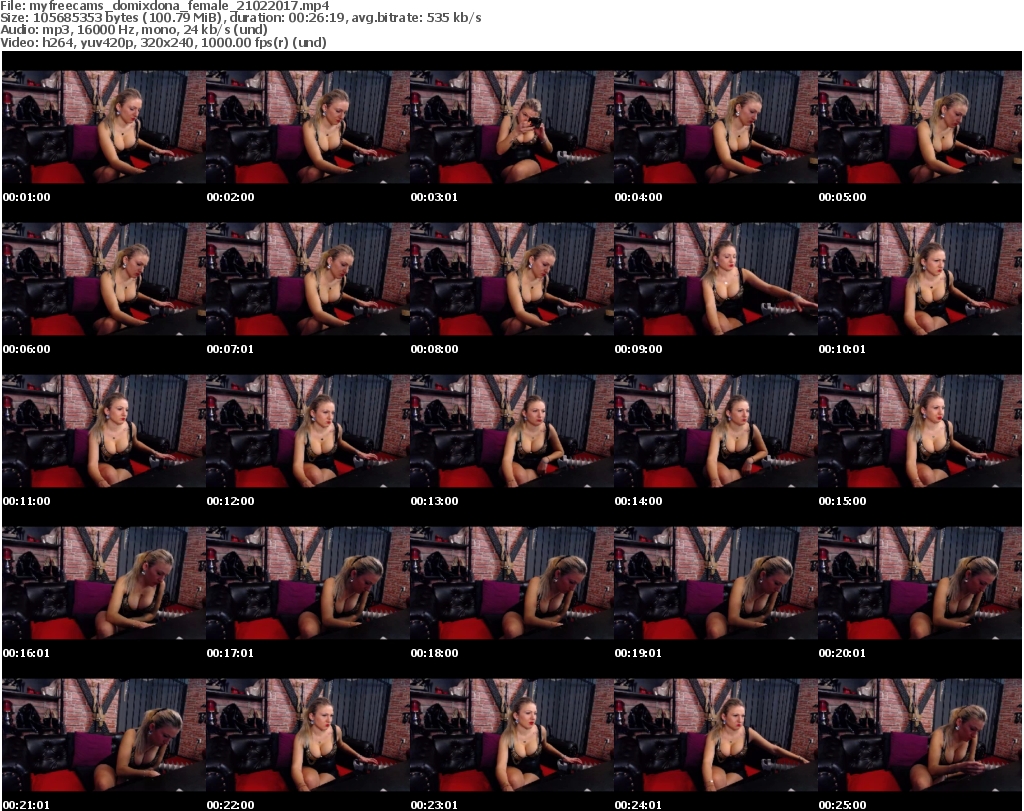Open the thumbnail at 00:25:00
The image size is (1024, 811).
coord(920,736)
